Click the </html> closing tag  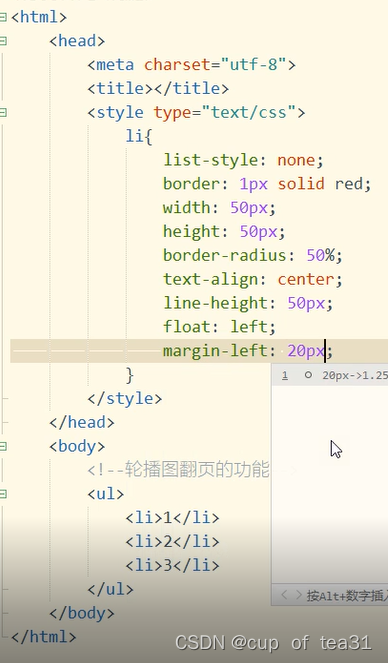tap(44, 637)
